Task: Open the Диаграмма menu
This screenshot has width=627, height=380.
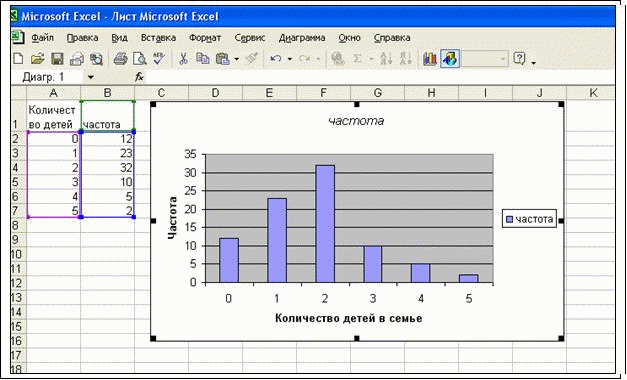Action: point(302,38)
